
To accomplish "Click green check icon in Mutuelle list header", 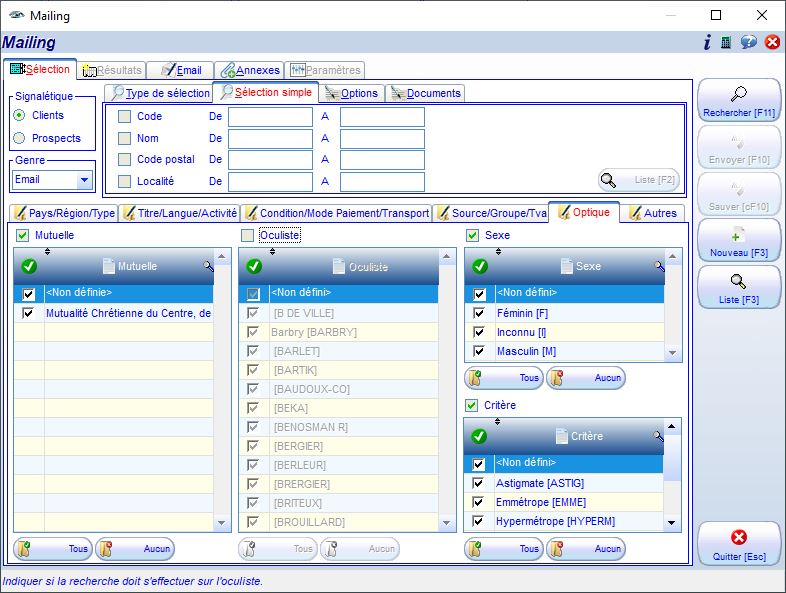I will [29, 266].
